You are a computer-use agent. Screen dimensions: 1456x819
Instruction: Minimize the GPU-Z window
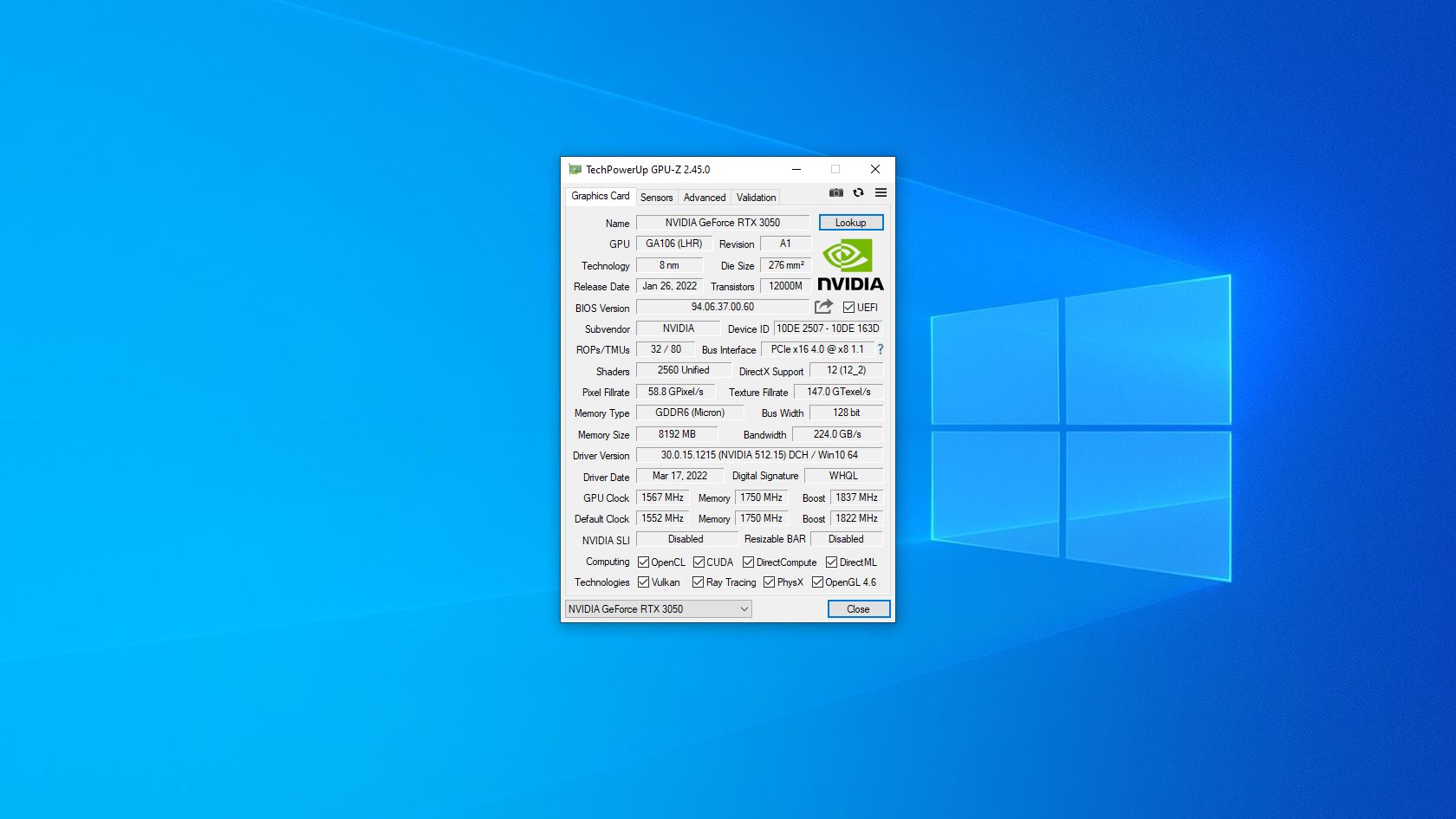click(796, 169)
